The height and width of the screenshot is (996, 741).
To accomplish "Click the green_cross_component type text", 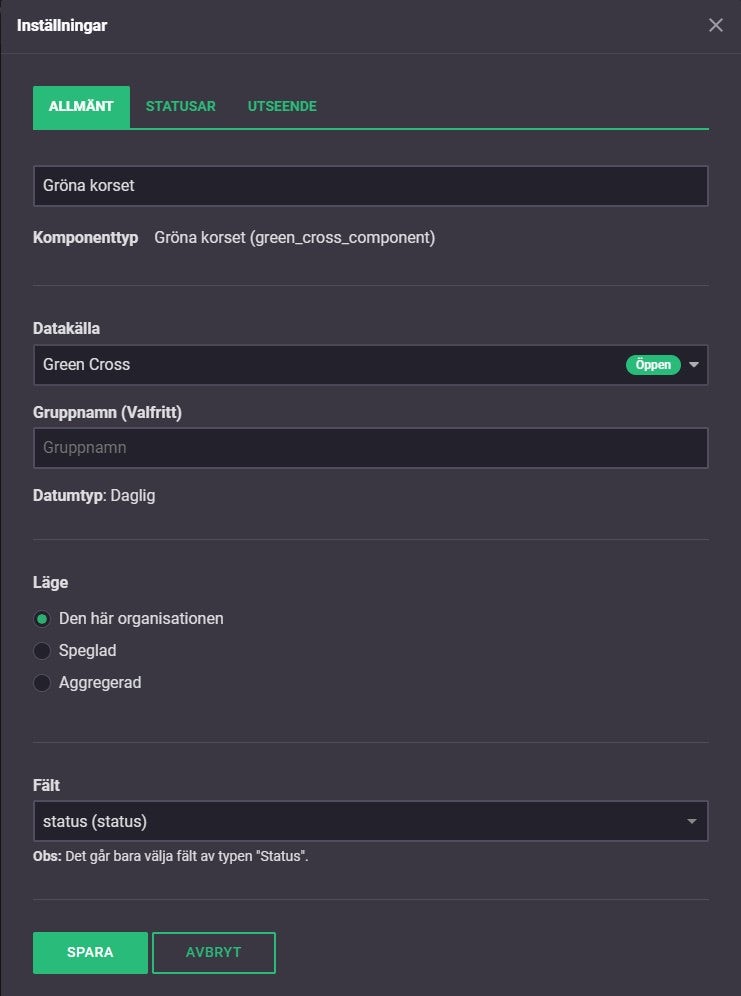I will pos(295,238).
